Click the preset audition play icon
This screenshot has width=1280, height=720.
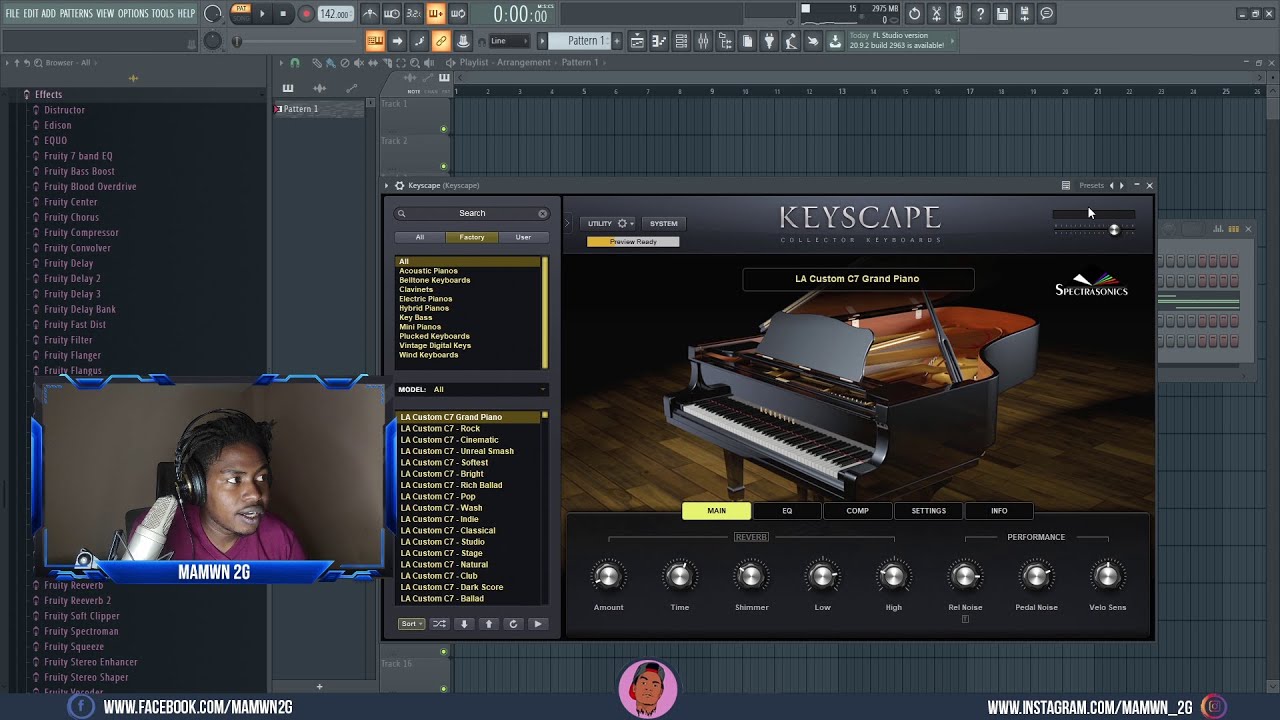(x=538, y=624)
